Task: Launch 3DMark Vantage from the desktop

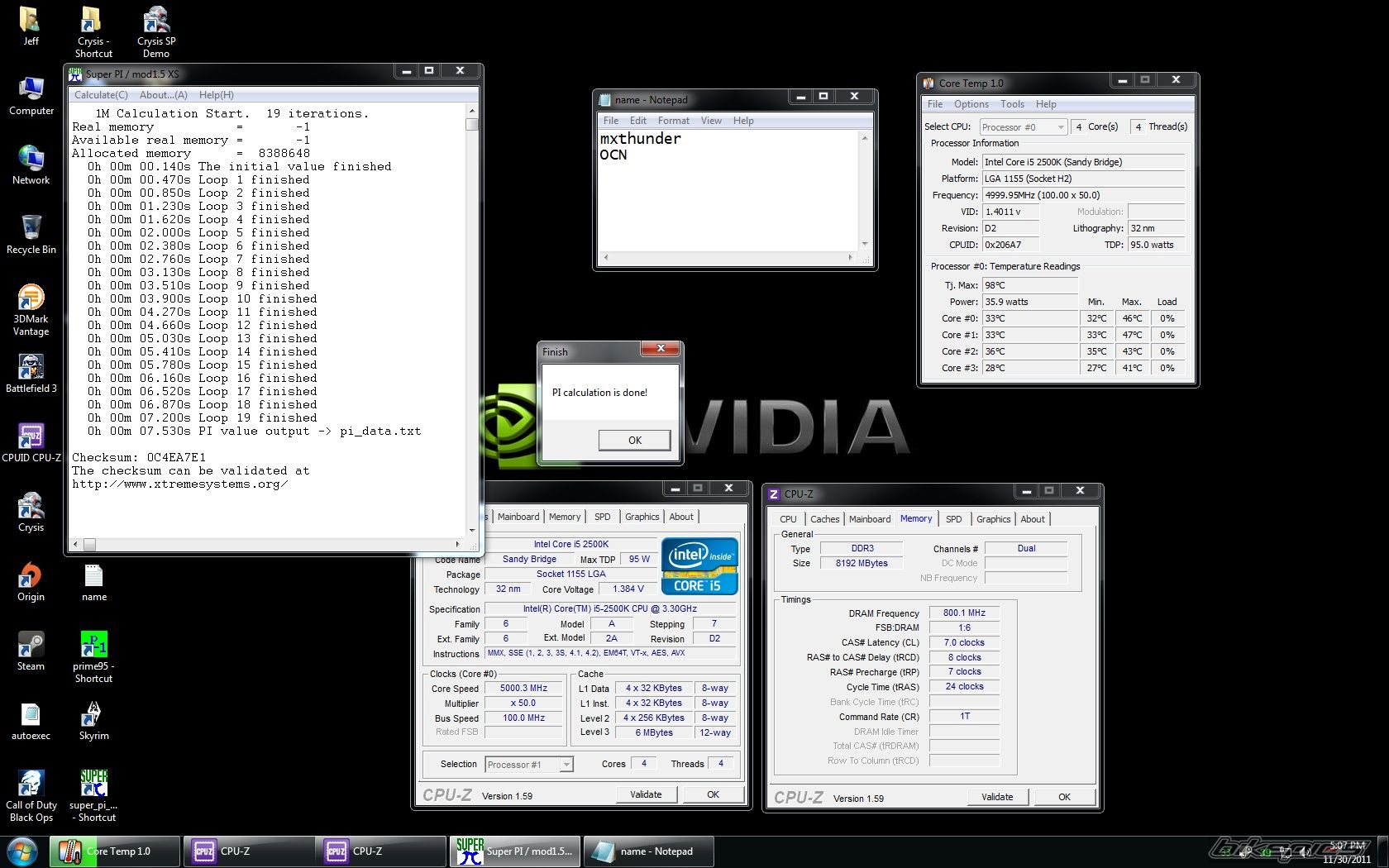Action: pyautogui.click(x=31, y=309)
